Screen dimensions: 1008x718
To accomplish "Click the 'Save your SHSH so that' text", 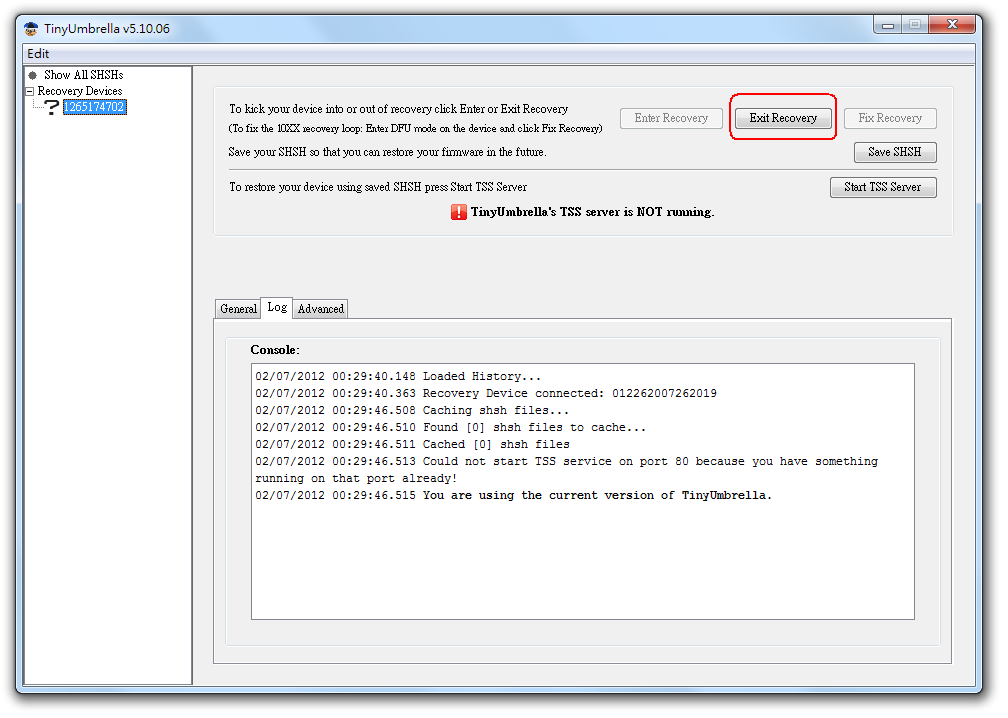I will (388, 152).
